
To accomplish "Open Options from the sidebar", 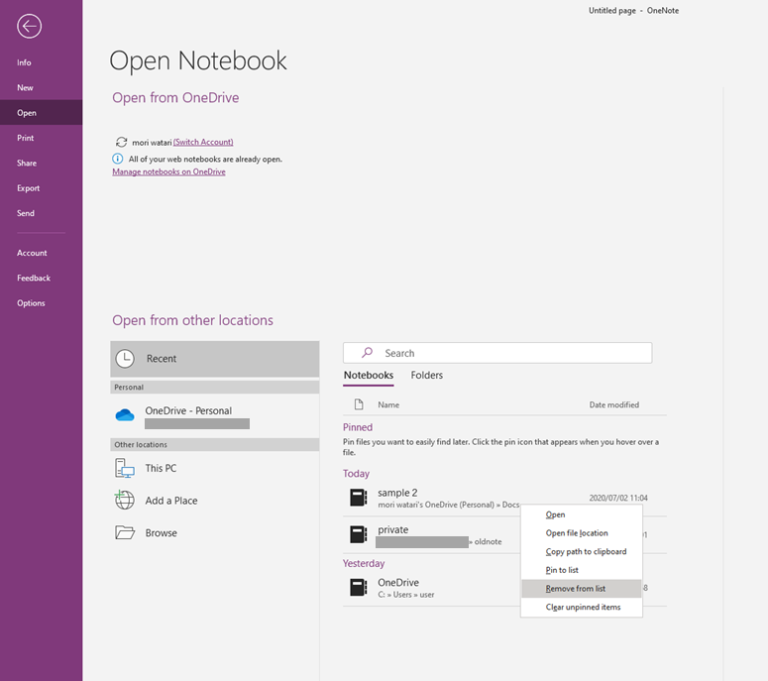I will (x=41, y=303).
